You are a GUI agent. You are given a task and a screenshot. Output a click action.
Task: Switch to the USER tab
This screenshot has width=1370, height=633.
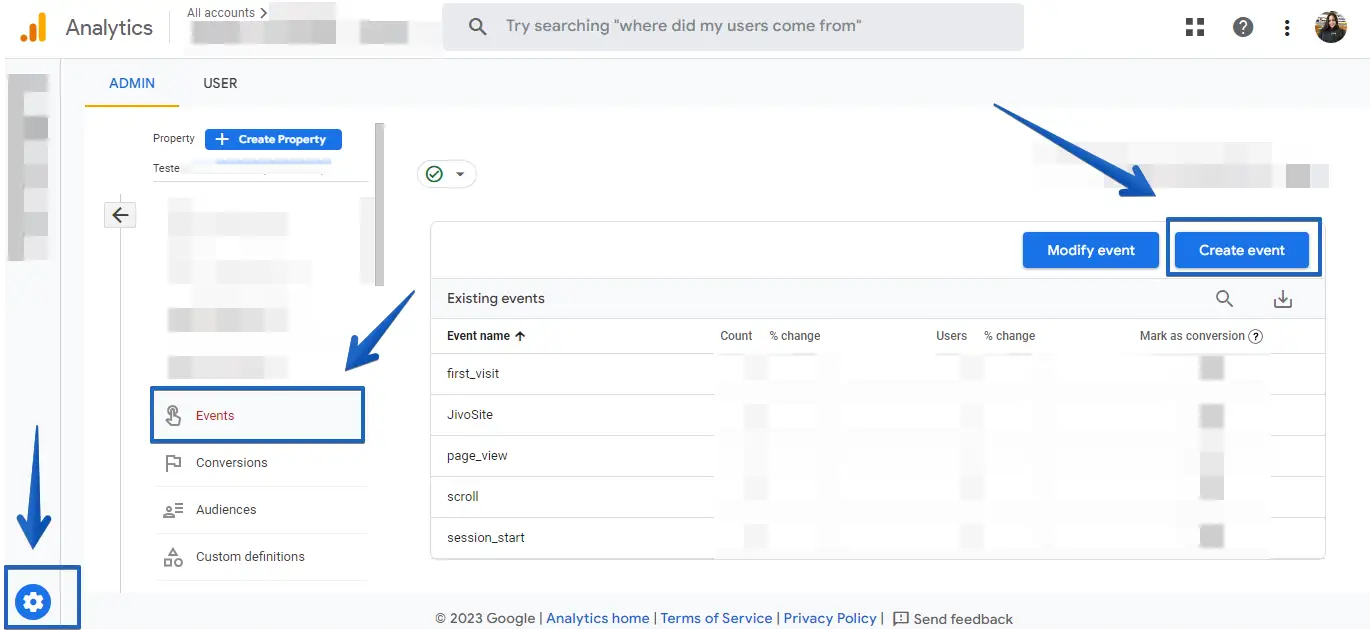click(220, 83)
